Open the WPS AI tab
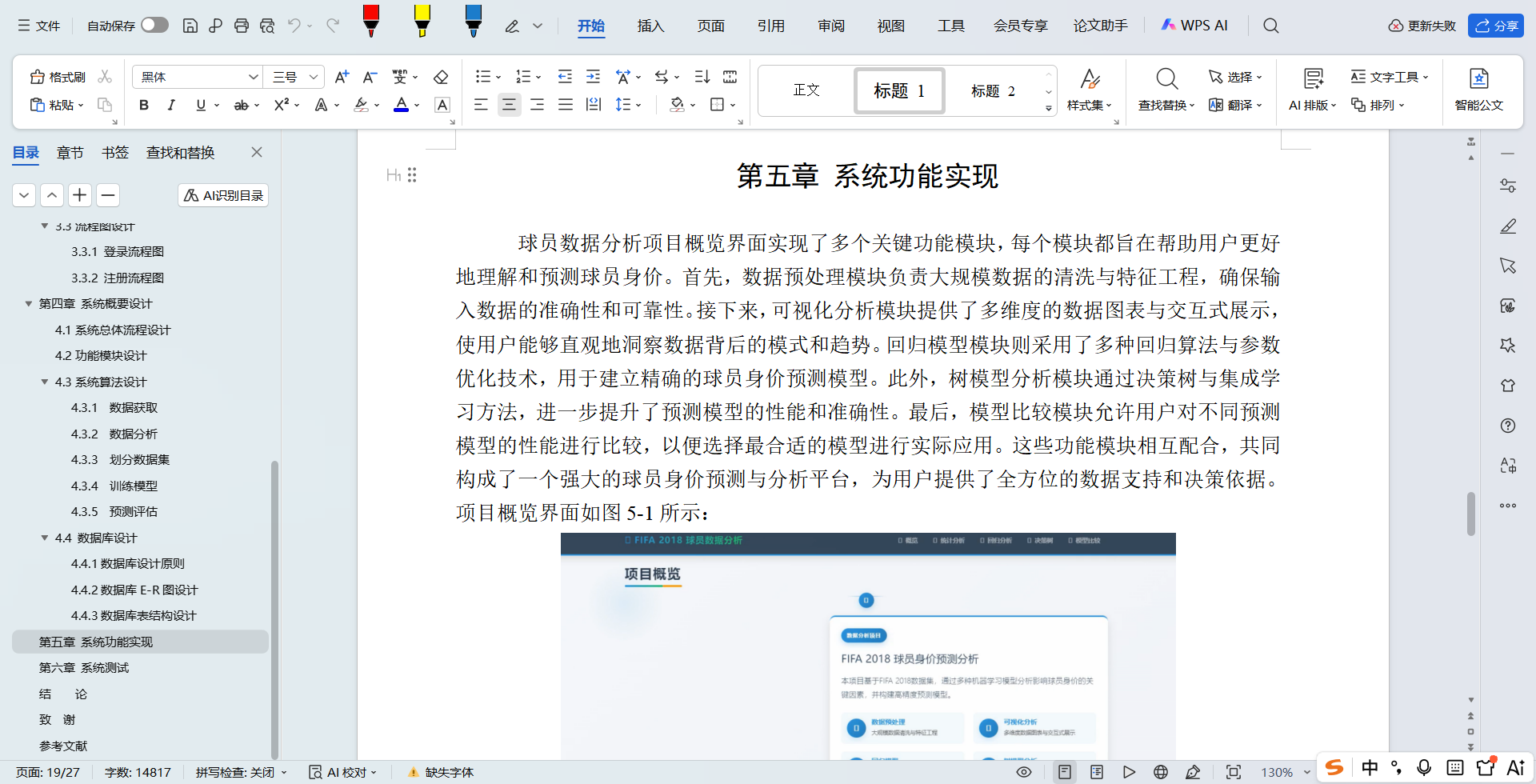This screenshot has width=1536, height=784. pos(1194,26)
